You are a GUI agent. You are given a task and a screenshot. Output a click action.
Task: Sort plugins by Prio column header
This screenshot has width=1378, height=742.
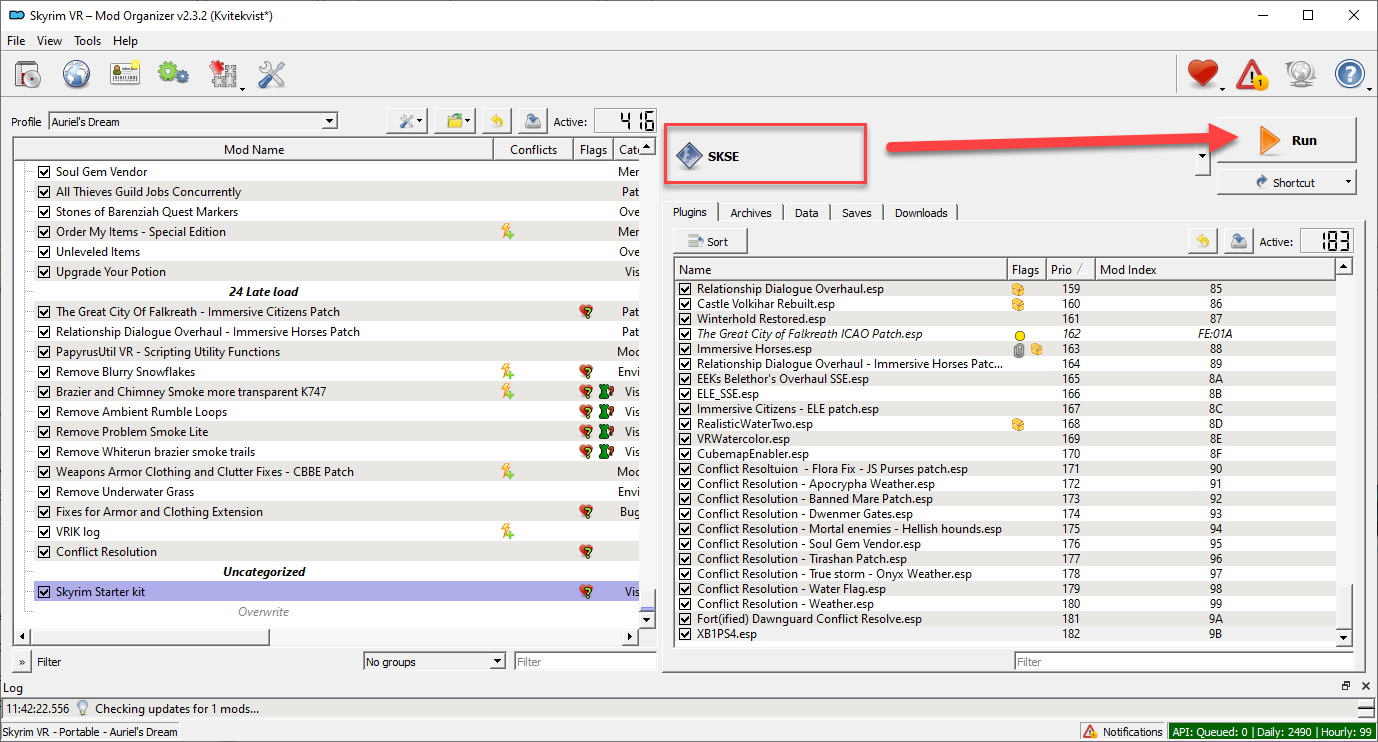[1070, 269]
